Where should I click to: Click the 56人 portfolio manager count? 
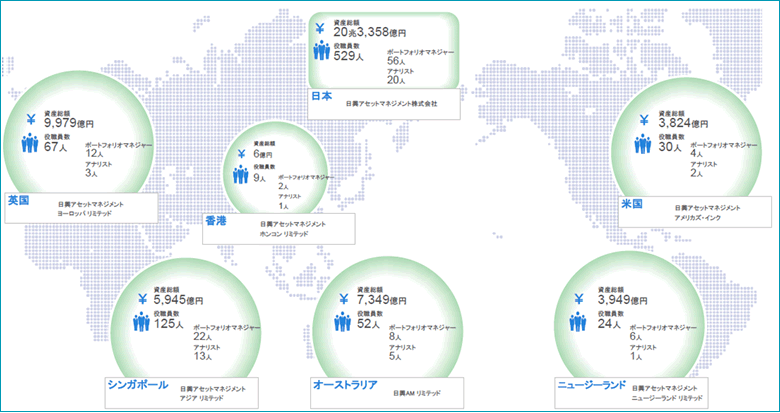tap(397, 61)
